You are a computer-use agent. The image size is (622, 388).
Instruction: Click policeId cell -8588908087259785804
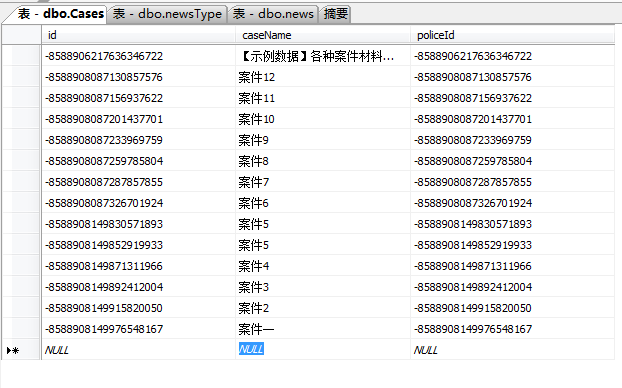[x=513, y=161]
